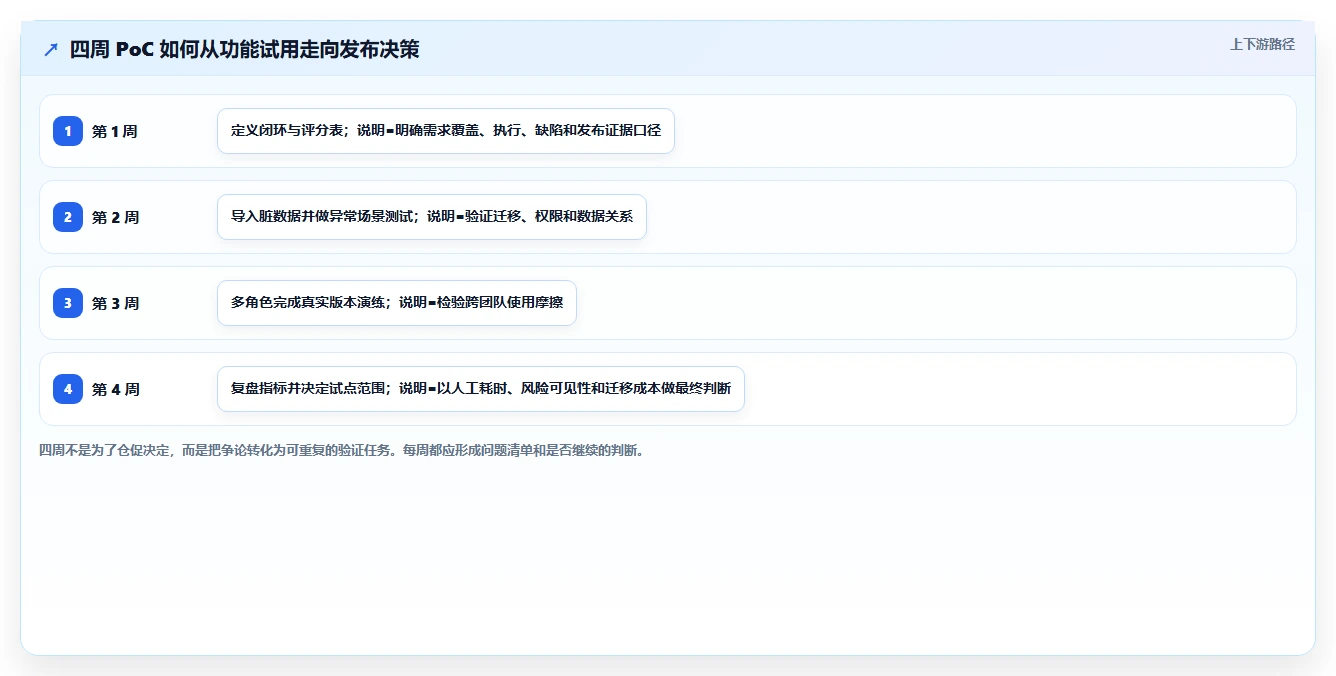Click the footnote starting 四周不是为了仓促决定
The width and height of the screenshot is (1336, 676).
pyautogui.click(x=343, y=450)
